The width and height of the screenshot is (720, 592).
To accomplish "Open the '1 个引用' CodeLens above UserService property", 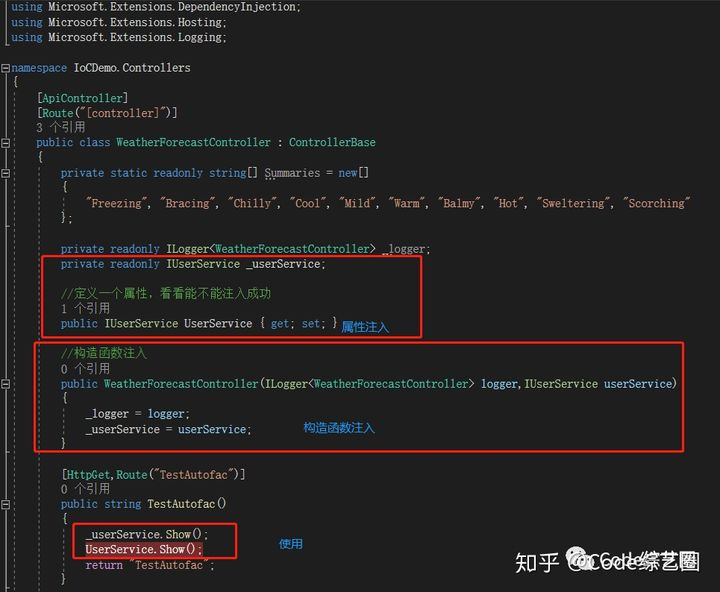I will 85,308.
